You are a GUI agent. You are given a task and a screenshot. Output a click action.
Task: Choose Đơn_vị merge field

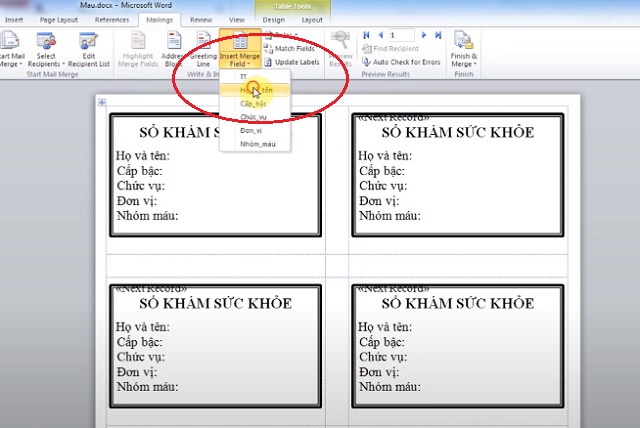click(x=255, y=131)
